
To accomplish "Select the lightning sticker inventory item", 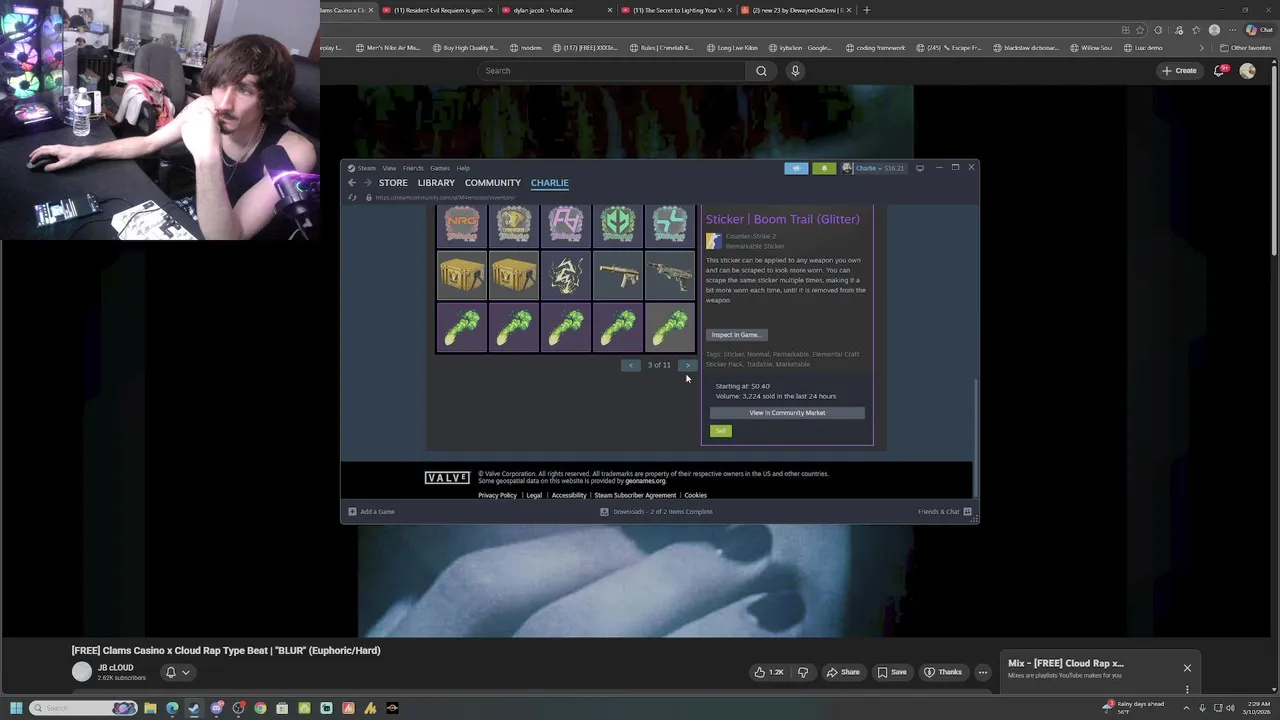I will [x=566, y=276].
